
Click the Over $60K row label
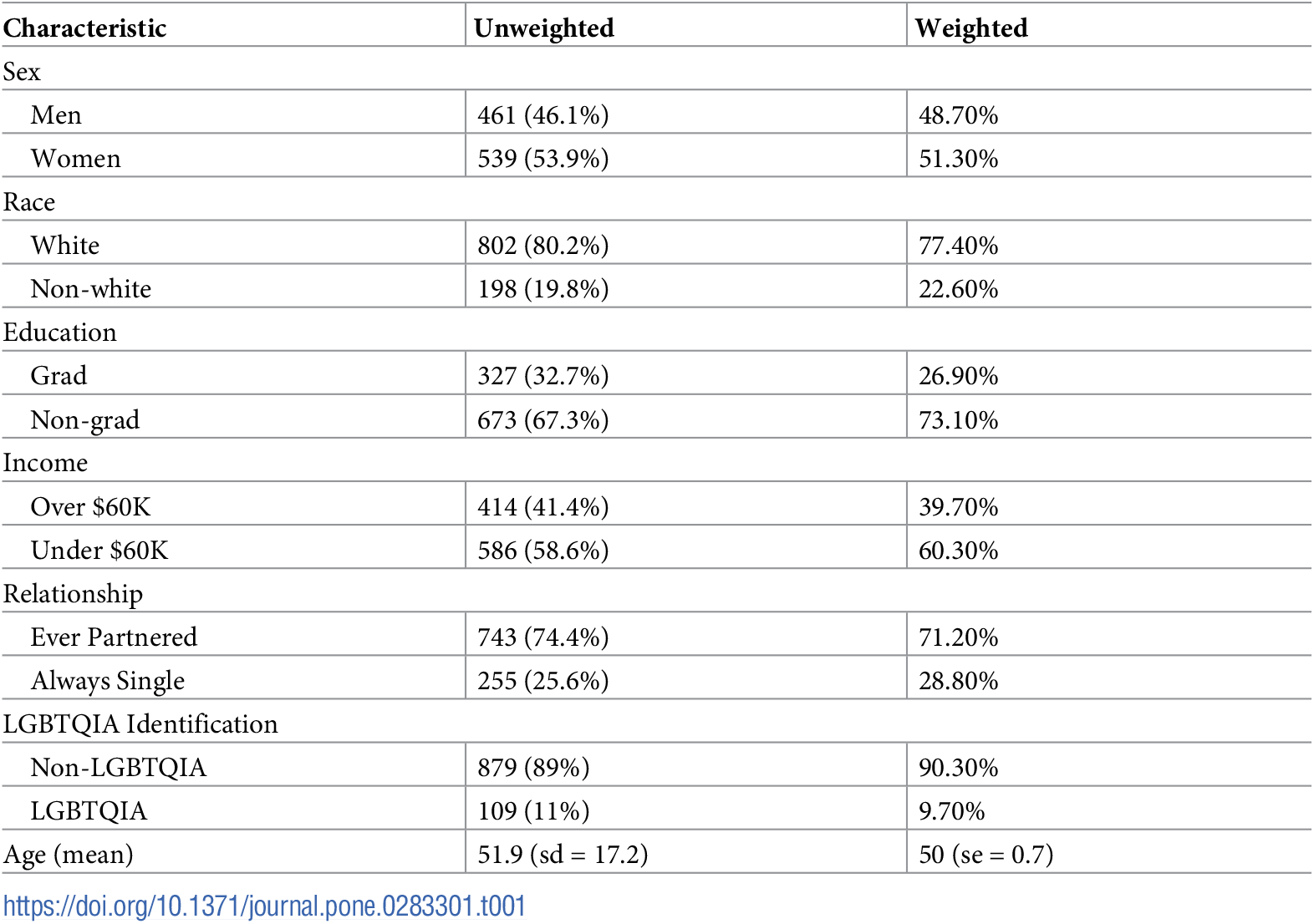90,507
